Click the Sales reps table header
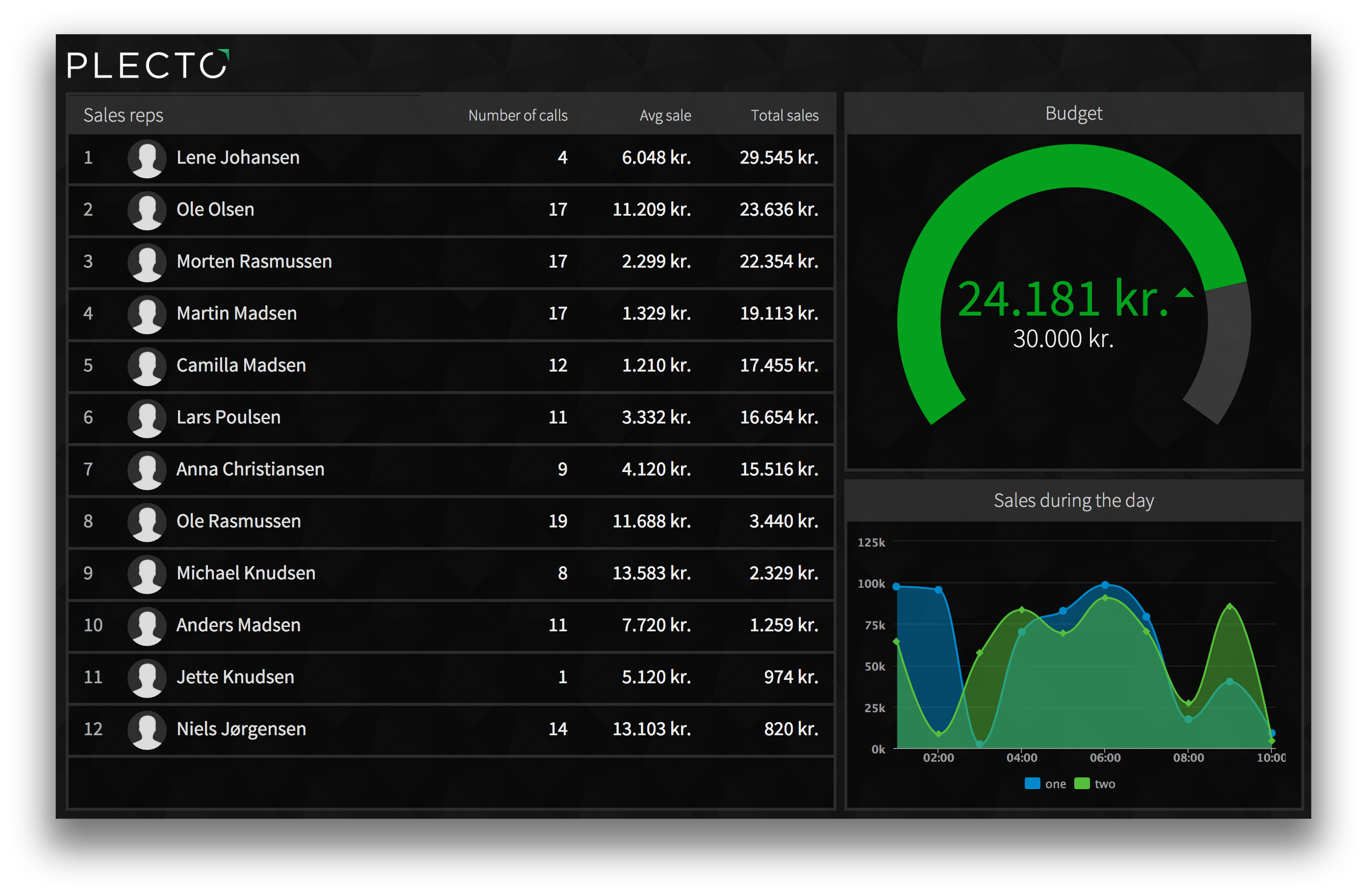 [x=123, y=116]
